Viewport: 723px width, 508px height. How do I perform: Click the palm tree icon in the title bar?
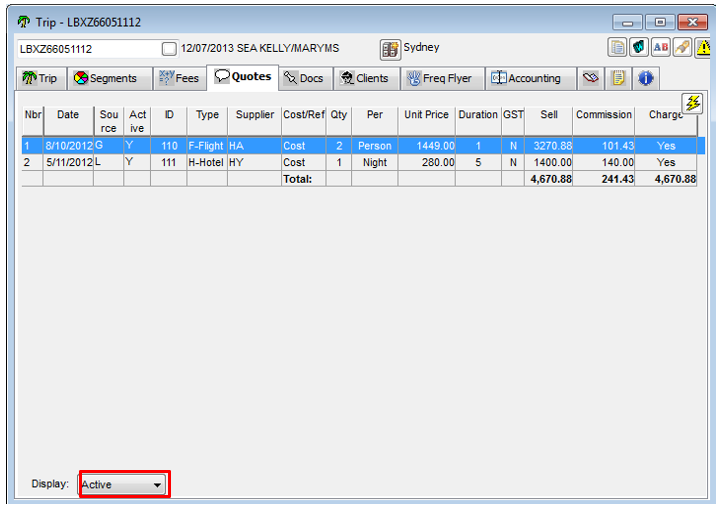(24, 22)
